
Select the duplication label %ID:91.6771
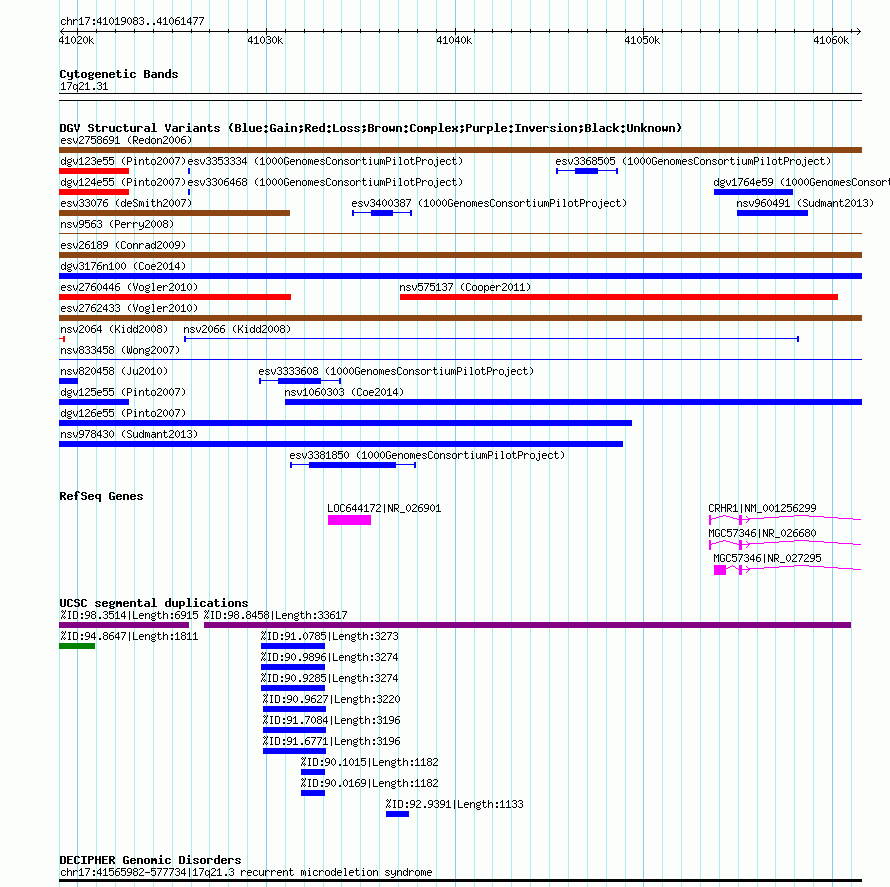pyautogui.click(x=331, y=741)
